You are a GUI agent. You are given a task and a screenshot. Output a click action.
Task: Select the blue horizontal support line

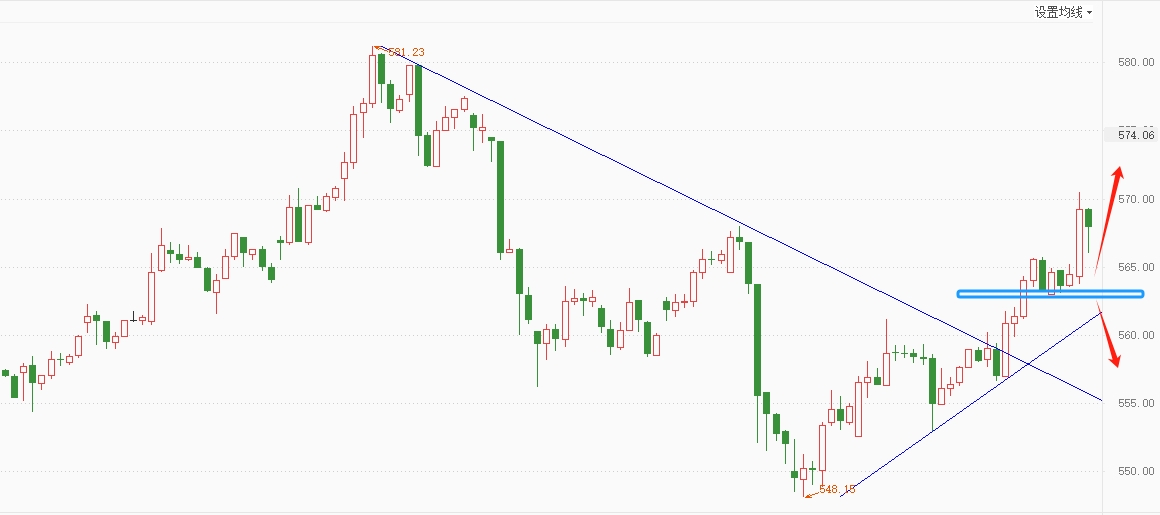(x=1051, y=294)
